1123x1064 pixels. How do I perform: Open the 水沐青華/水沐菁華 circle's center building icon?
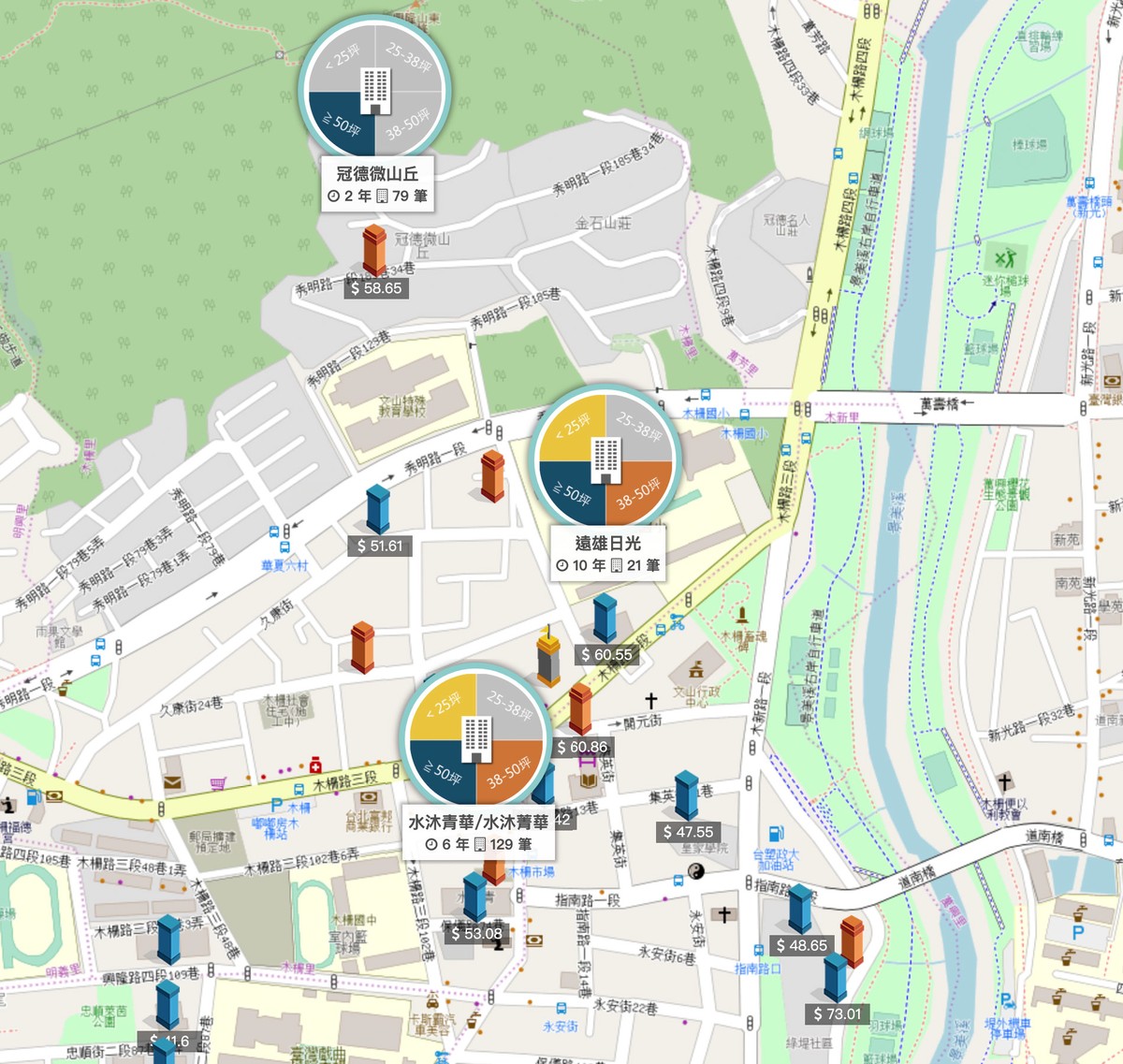tap(477, 738)
